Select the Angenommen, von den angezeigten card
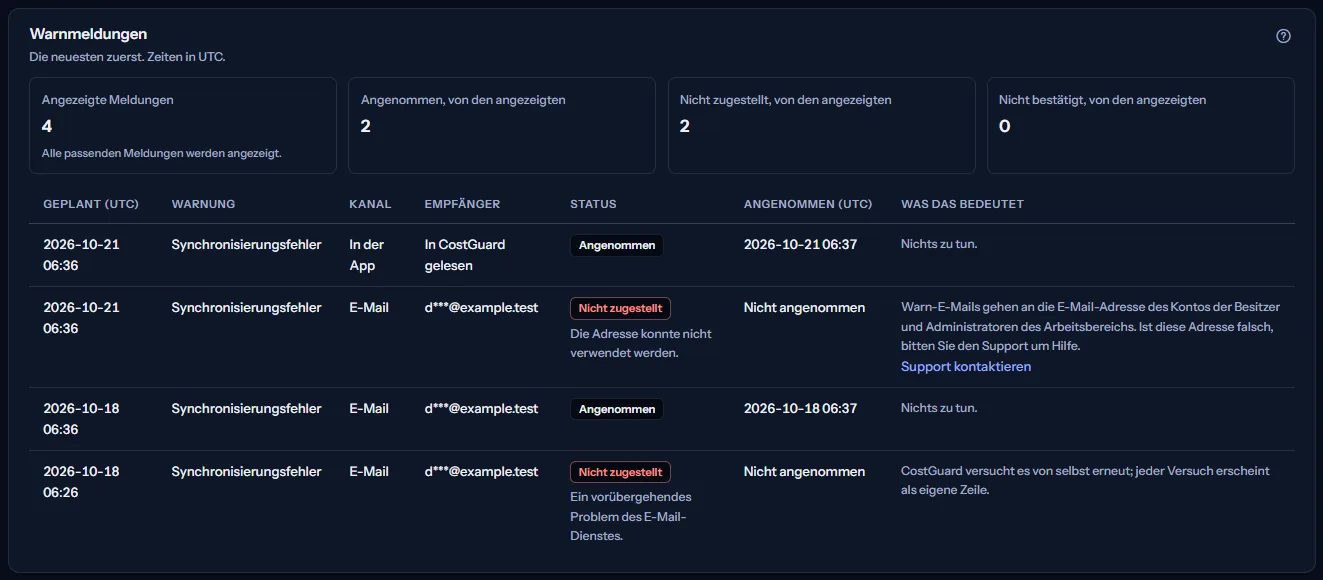 (x=502, y=126)
